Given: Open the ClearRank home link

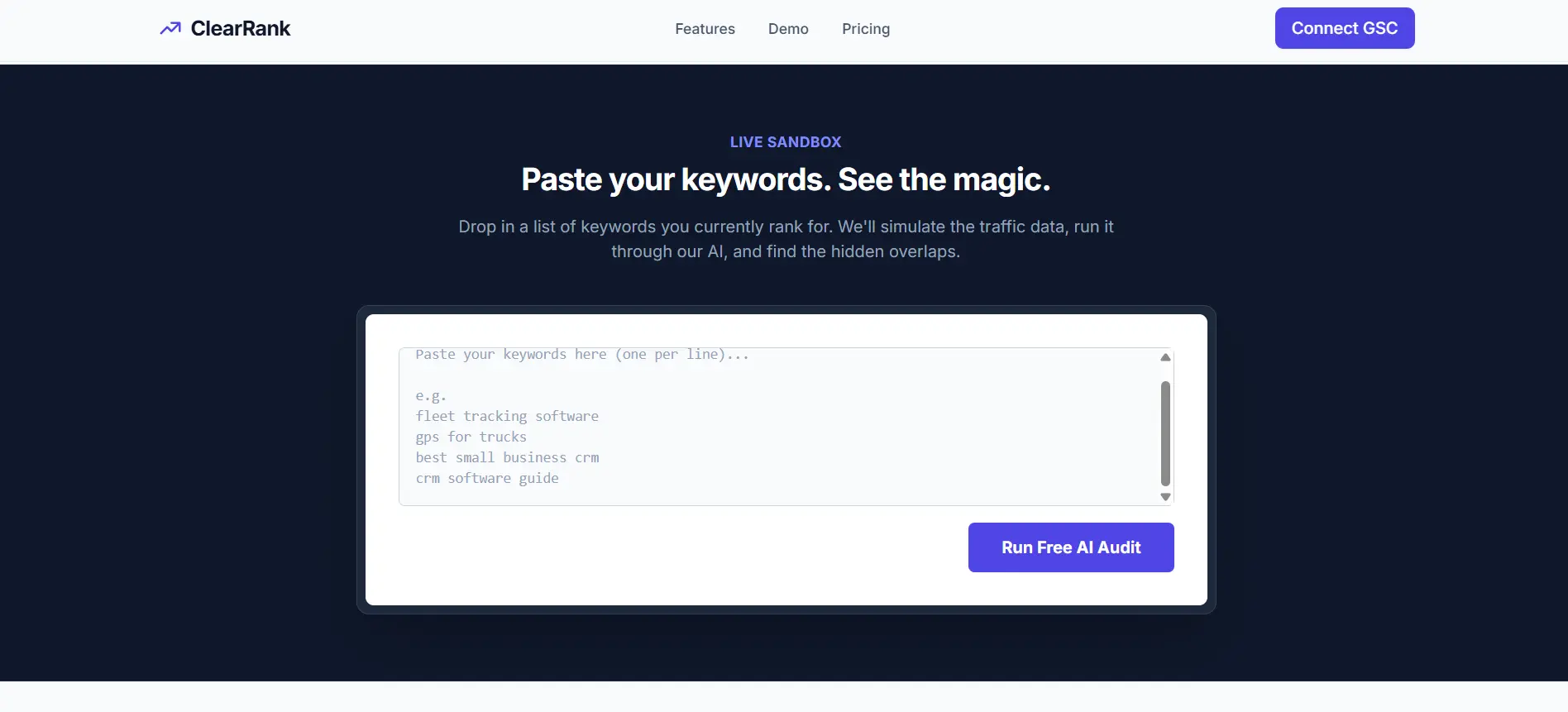Looking at the screenshot, I should point(225,29).
